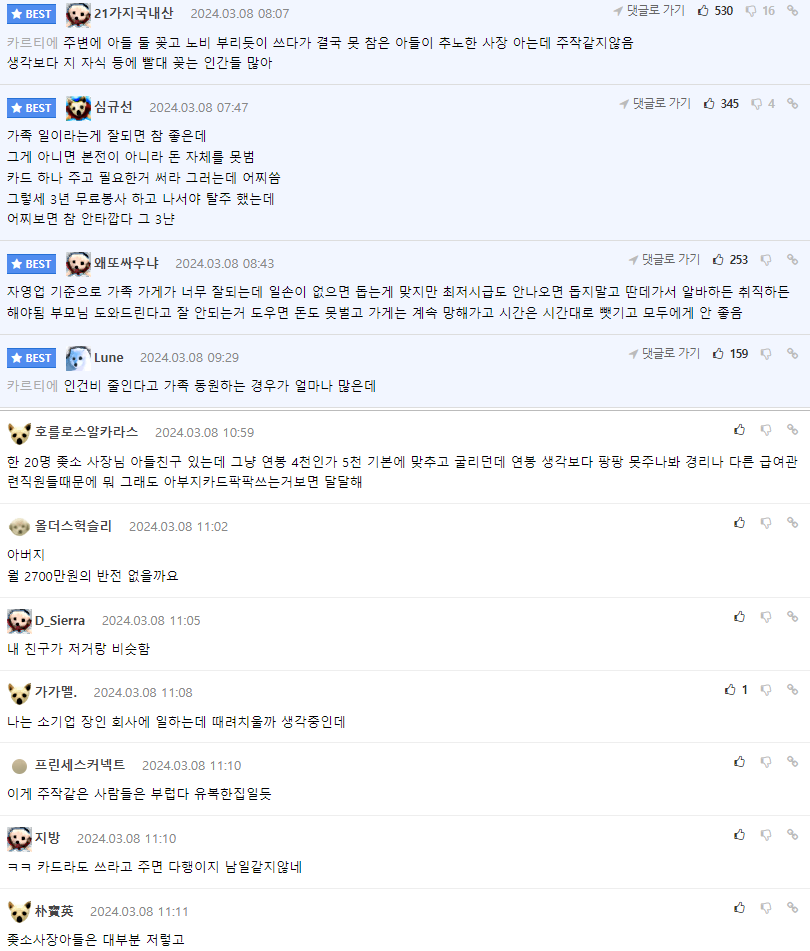Thumbs-up 가가멜's comment with 1 like
Image resolution: width=810 pixels, height=951 pixels.
[731, 689]
